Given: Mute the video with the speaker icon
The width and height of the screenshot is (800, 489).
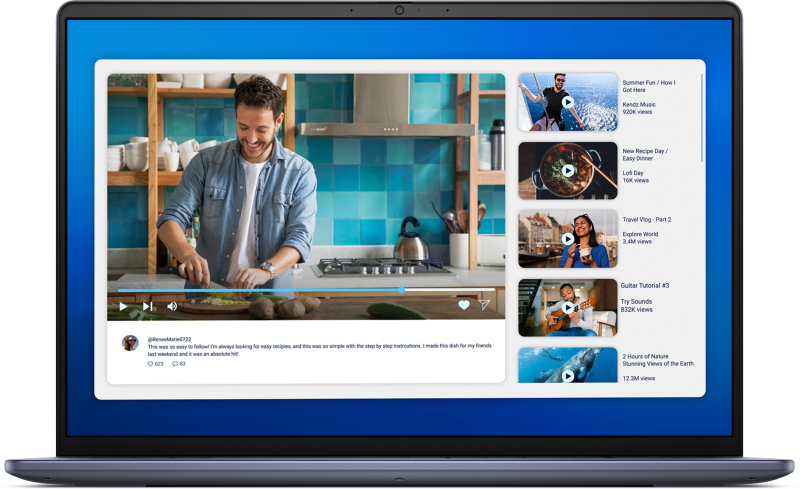Looking at the screenshot, I should click(172, 306).
